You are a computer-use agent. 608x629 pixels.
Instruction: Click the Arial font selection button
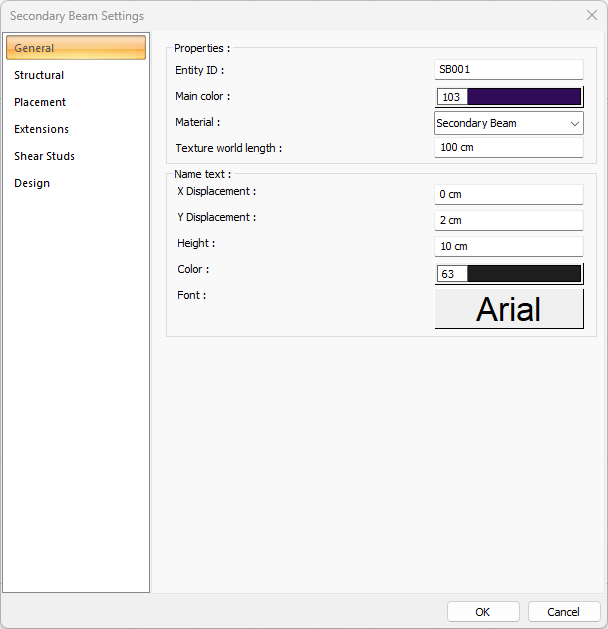[x=508, y=309]
